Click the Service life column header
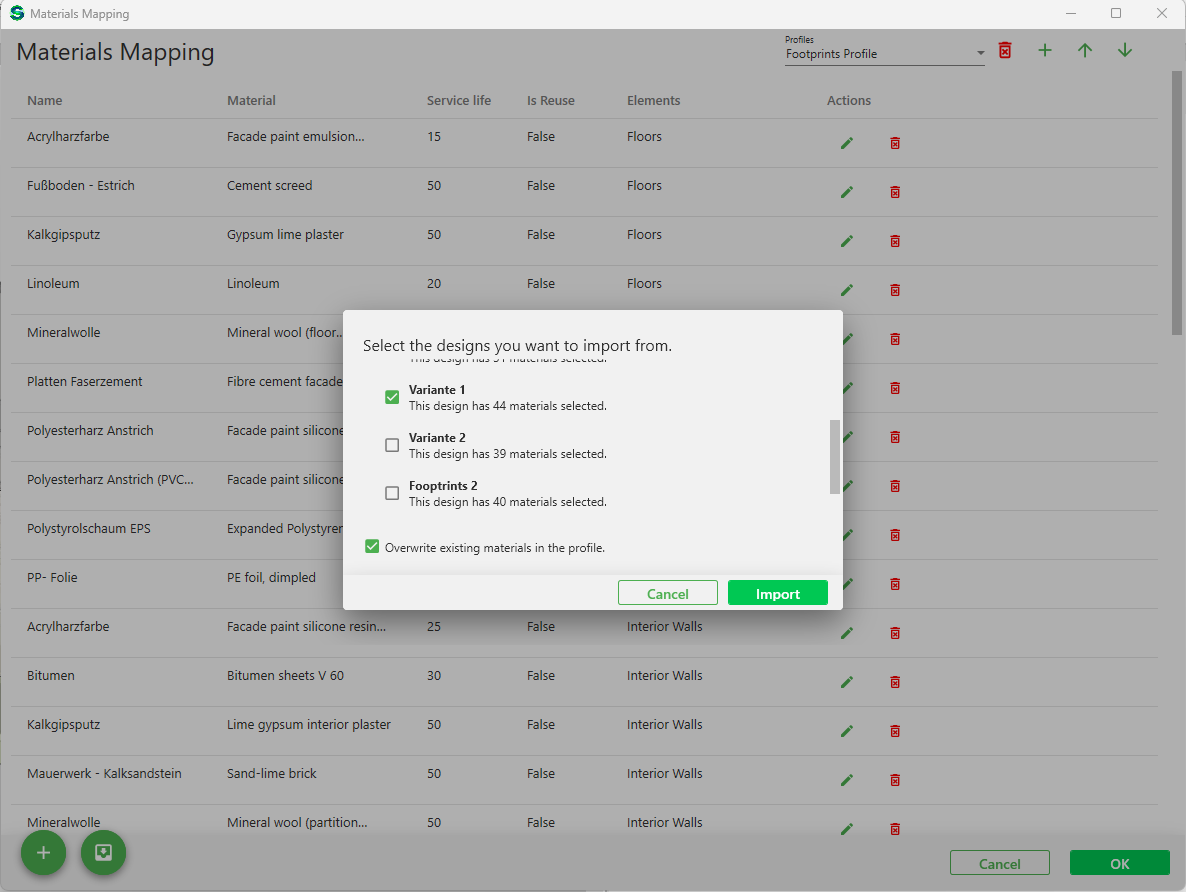Image resolution: width=1186 pixels, height=892 pixels. [459, 100]
